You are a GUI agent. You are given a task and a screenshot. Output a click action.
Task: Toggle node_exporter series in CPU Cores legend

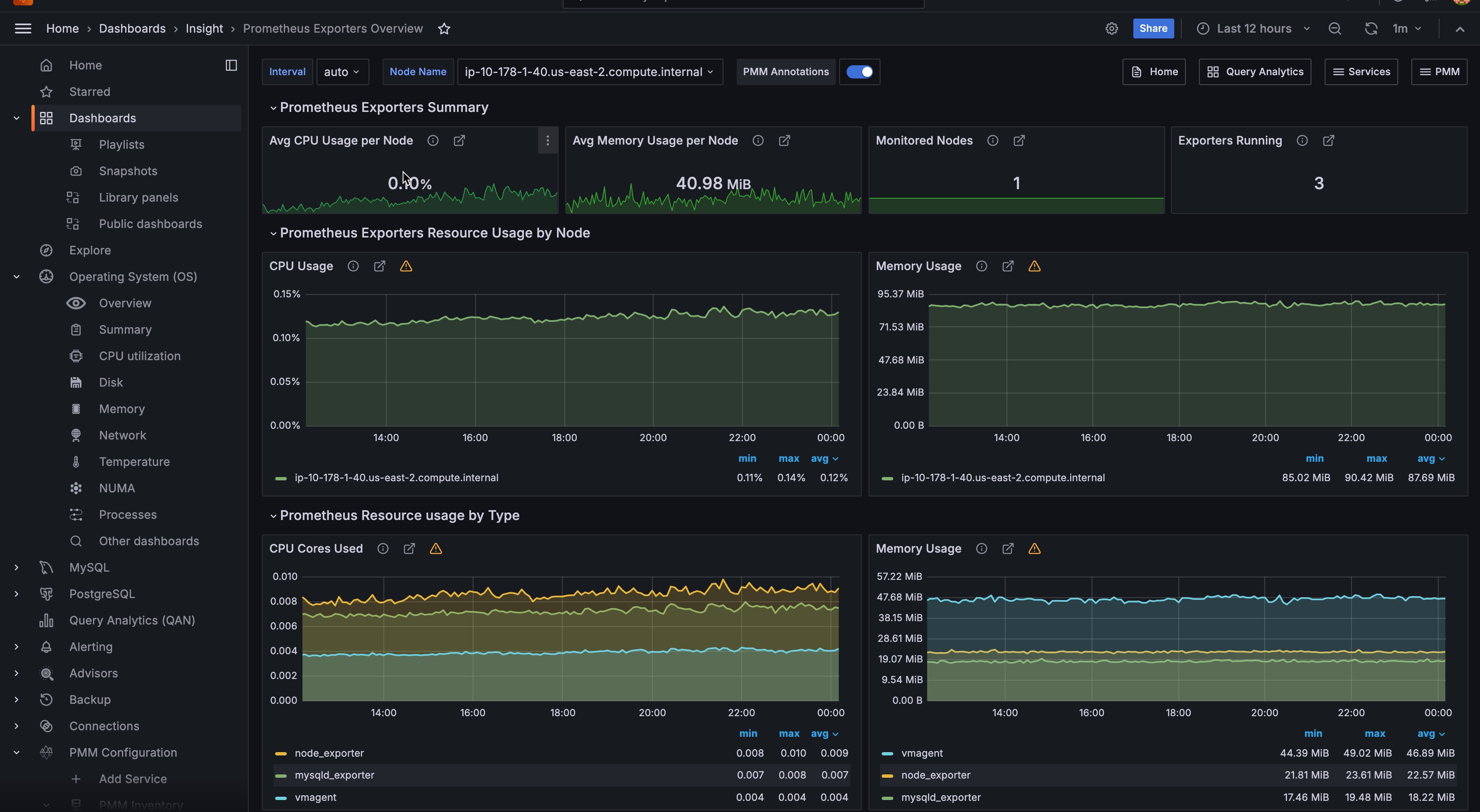(328, 753)
